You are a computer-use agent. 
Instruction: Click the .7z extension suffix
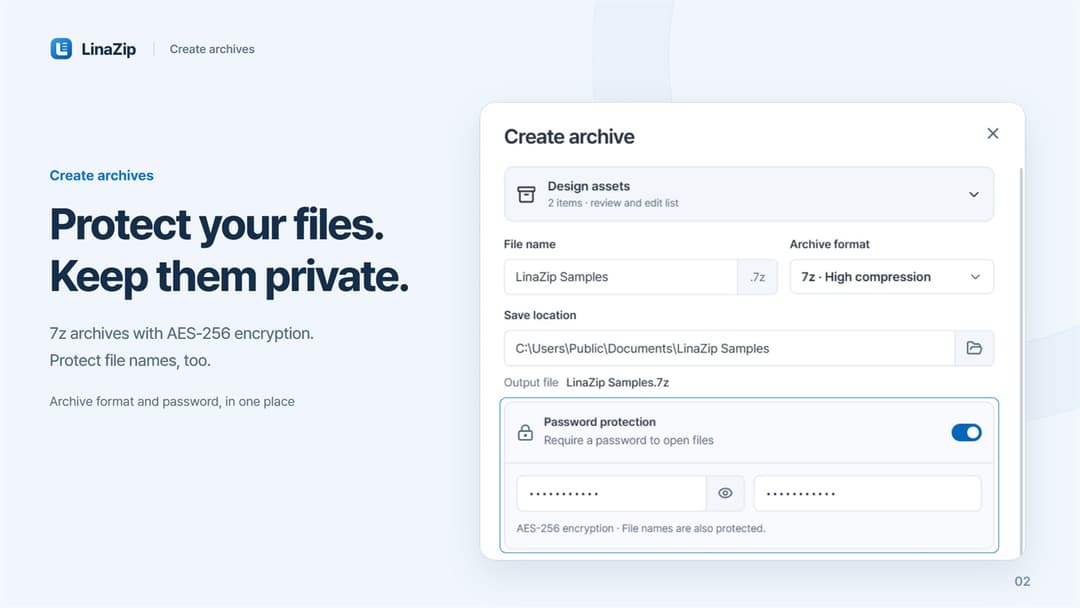click(x=758, y=277)
